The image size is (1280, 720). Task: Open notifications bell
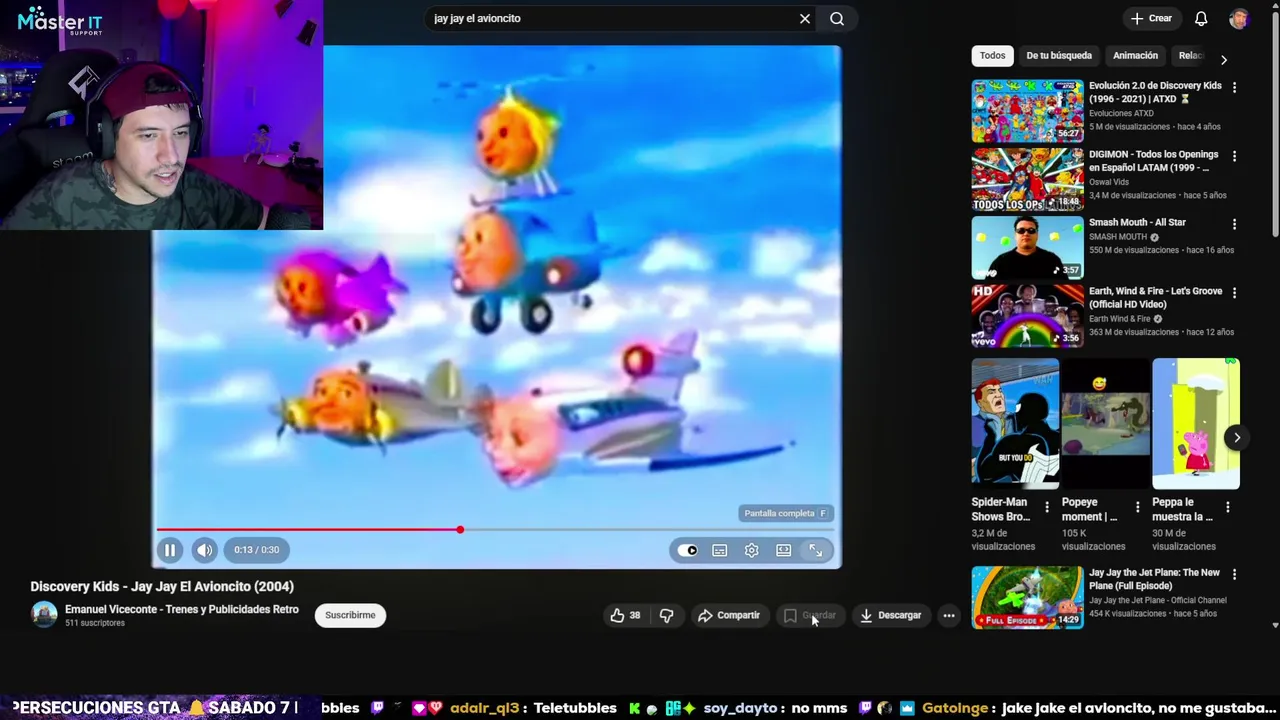(1201, 18)
